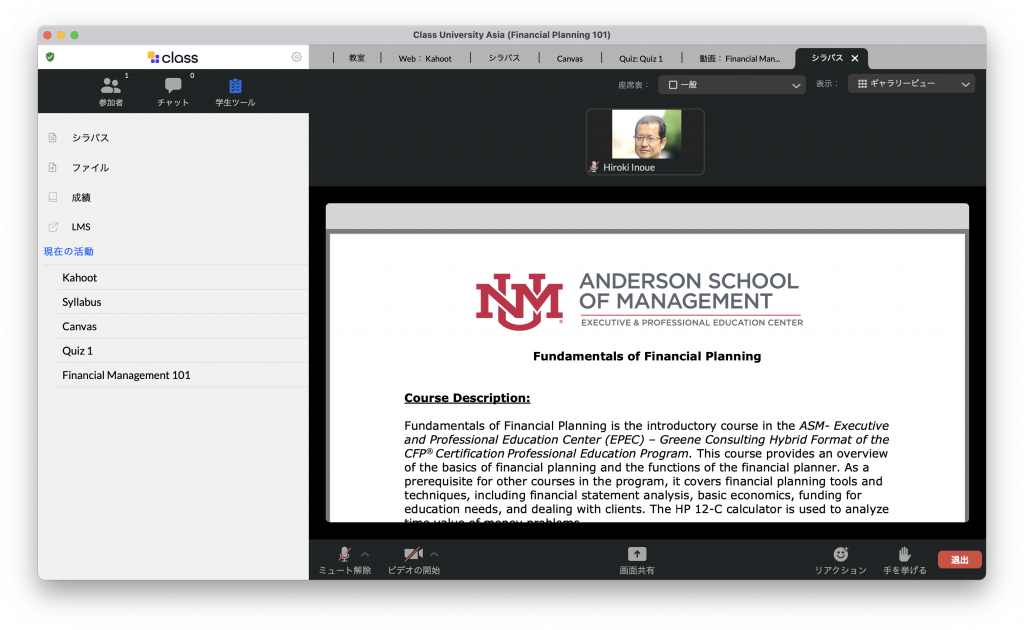Click the 現在の活動 heading
The image size is (1024, 630).
click(69, 251)
